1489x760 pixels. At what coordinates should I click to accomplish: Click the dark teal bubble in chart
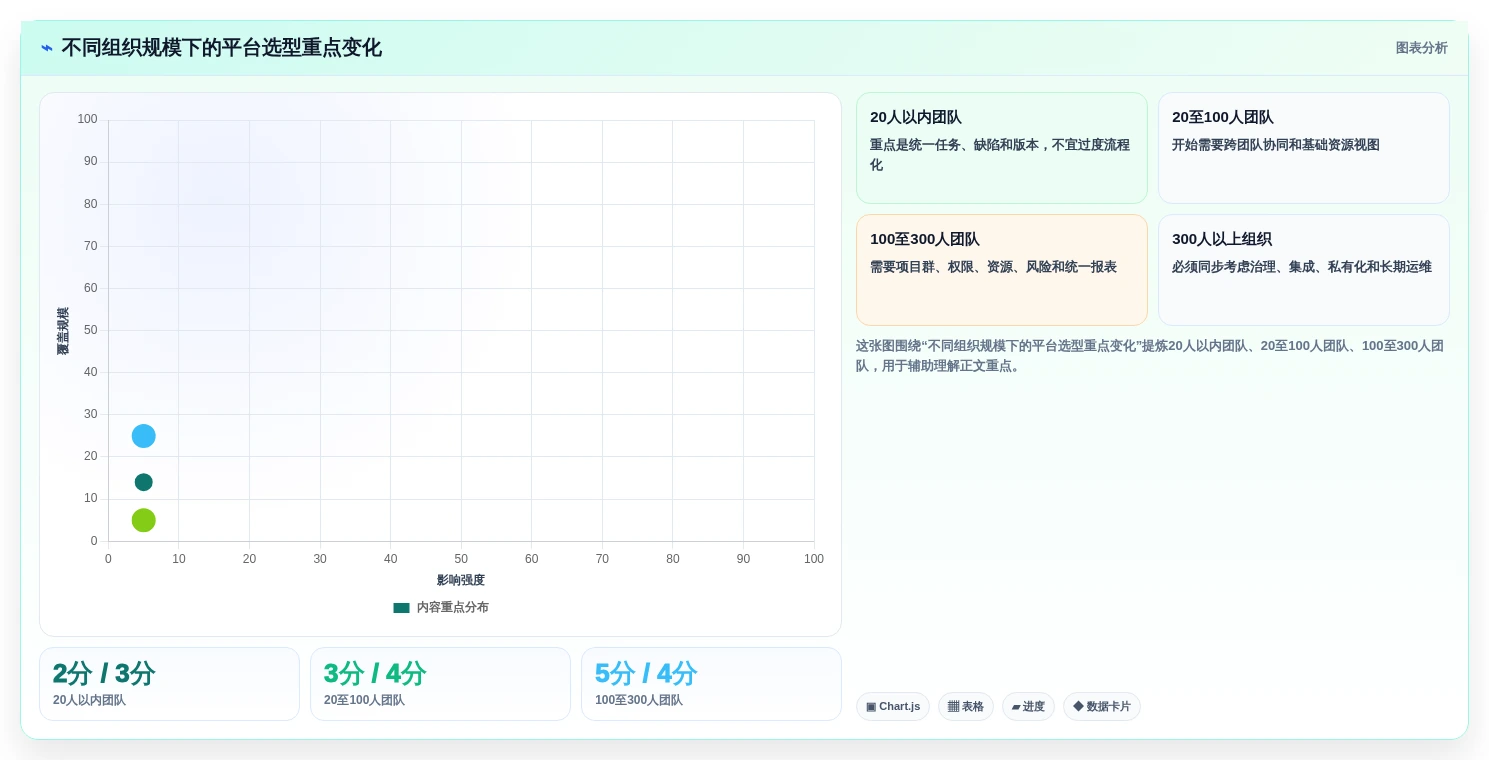[144, 482]
